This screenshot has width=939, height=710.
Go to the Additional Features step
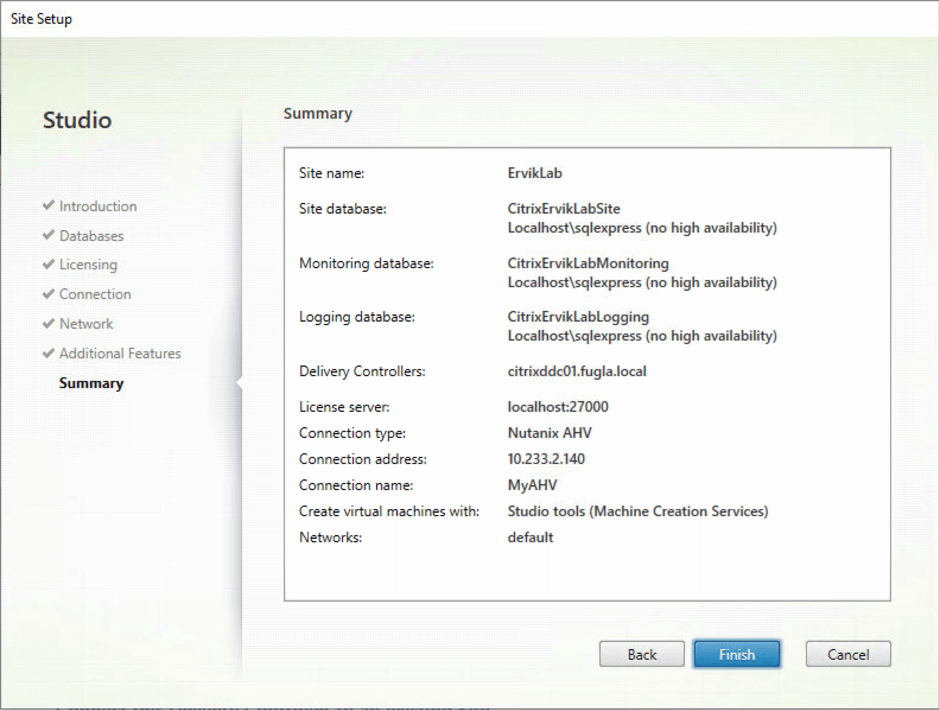click(120, 353)
